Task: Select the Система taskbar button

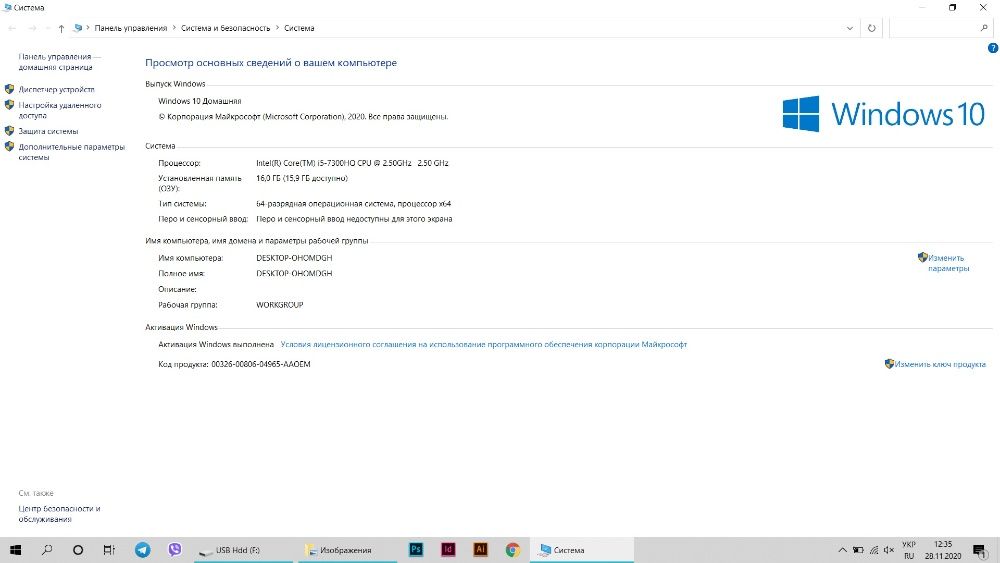Action: click(x=582, y=550)
